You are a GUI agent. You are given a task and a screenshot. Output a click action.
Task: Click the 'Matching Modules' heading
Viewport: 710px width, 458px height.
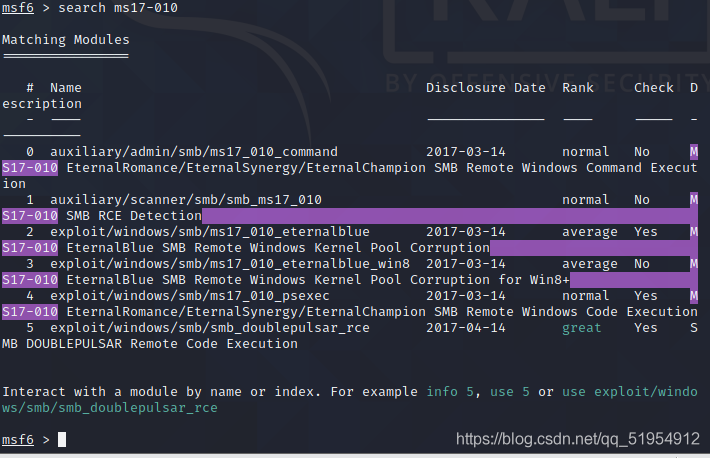pos(66,40)
